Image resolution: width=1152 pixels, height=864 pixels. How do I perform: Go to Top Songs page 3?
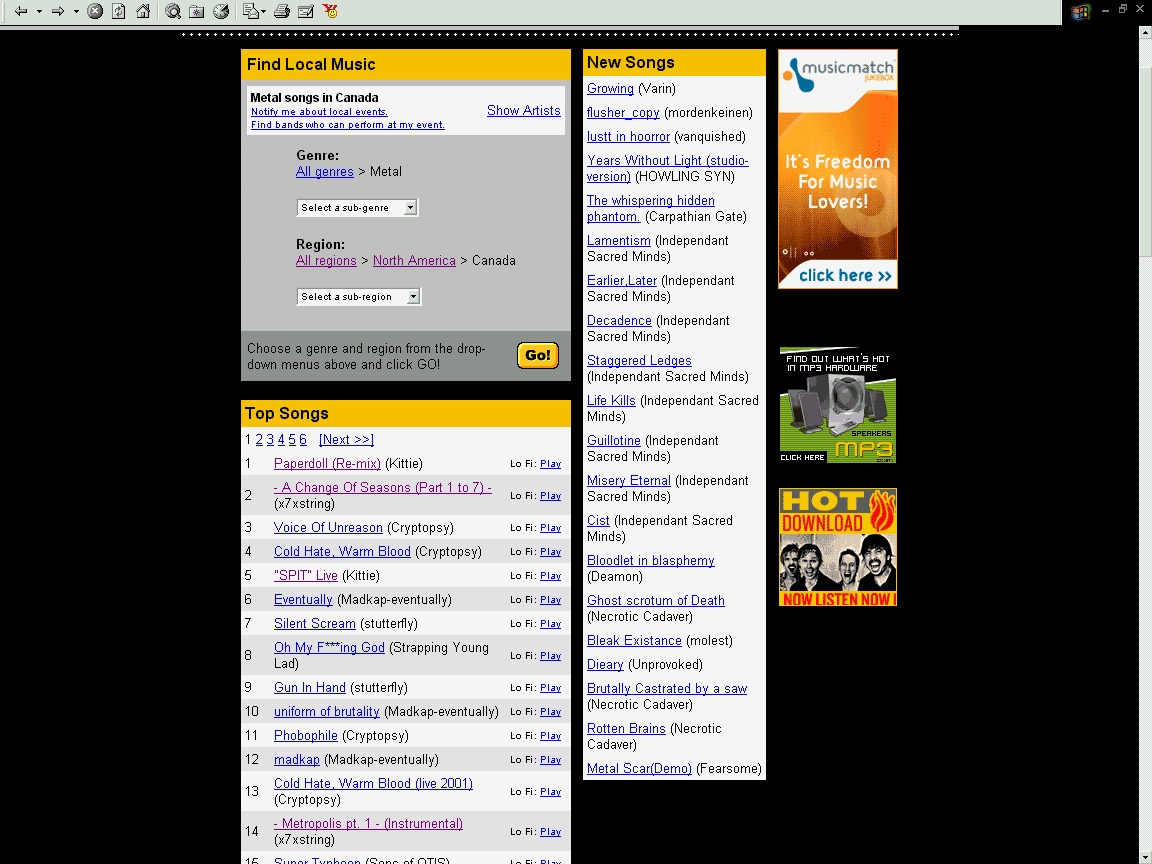[270, 439]
